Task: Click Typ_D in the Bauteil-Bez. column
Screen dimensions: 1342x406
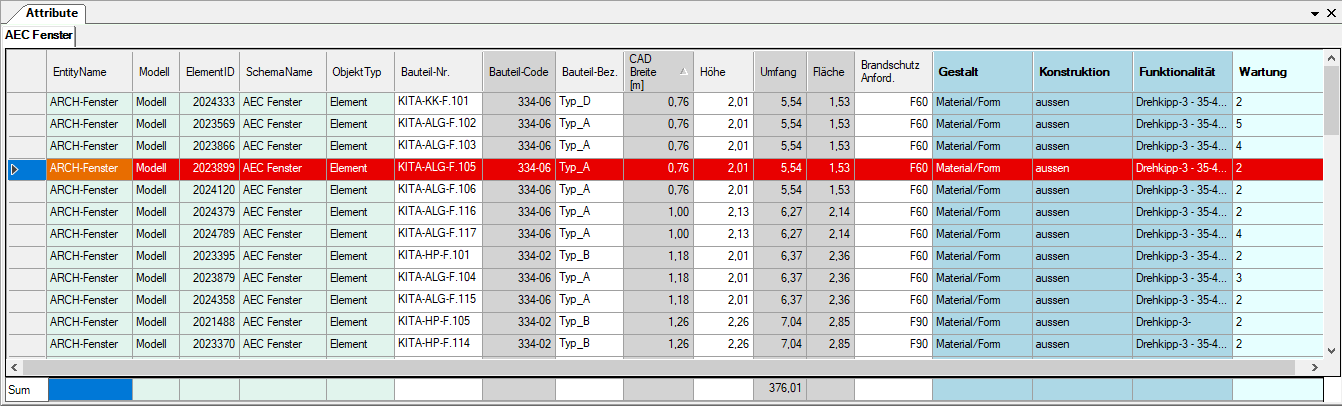Action: pos(589,103)
